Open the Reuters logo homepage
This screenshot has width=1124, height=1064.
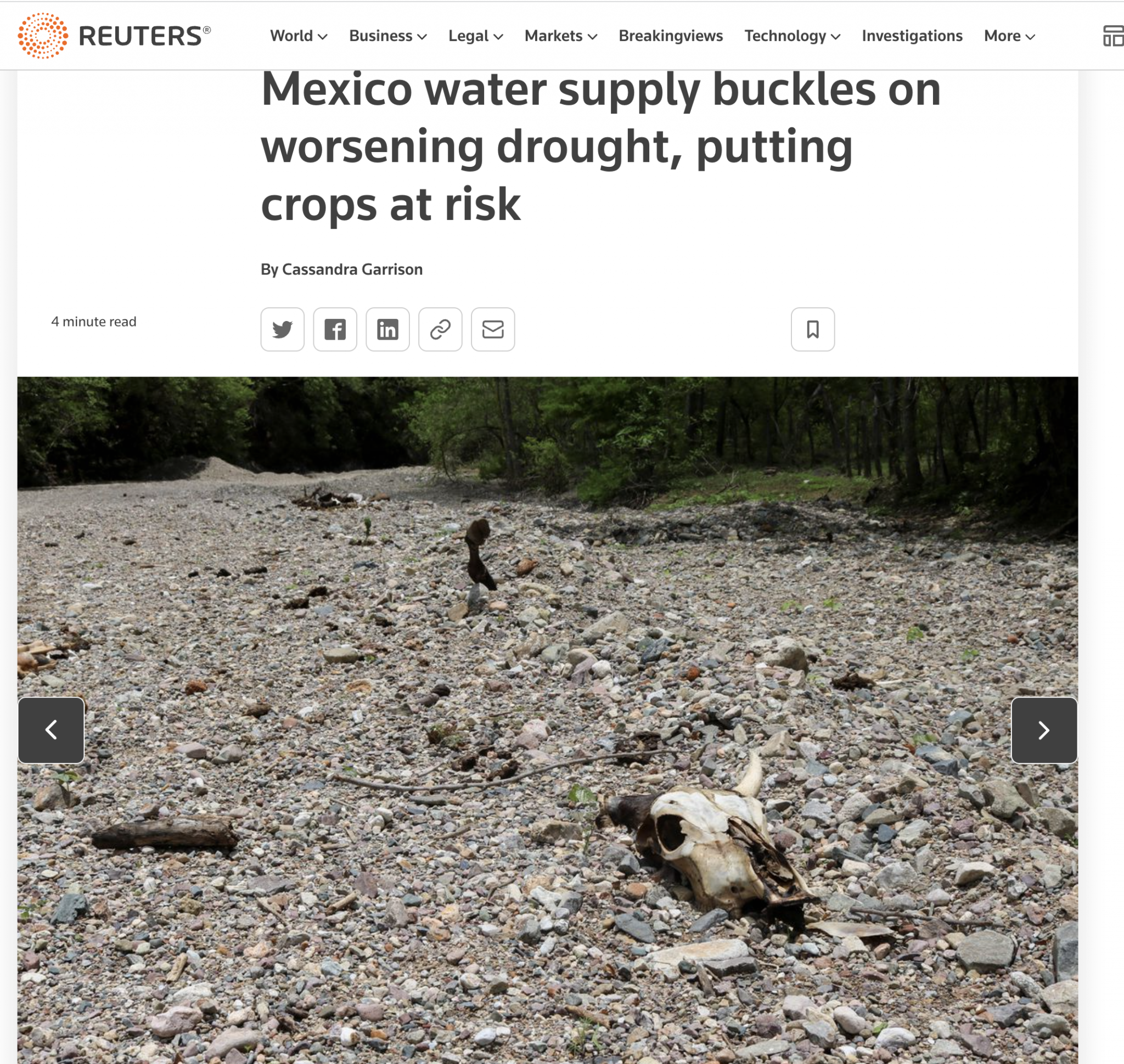tap(114, 36)
